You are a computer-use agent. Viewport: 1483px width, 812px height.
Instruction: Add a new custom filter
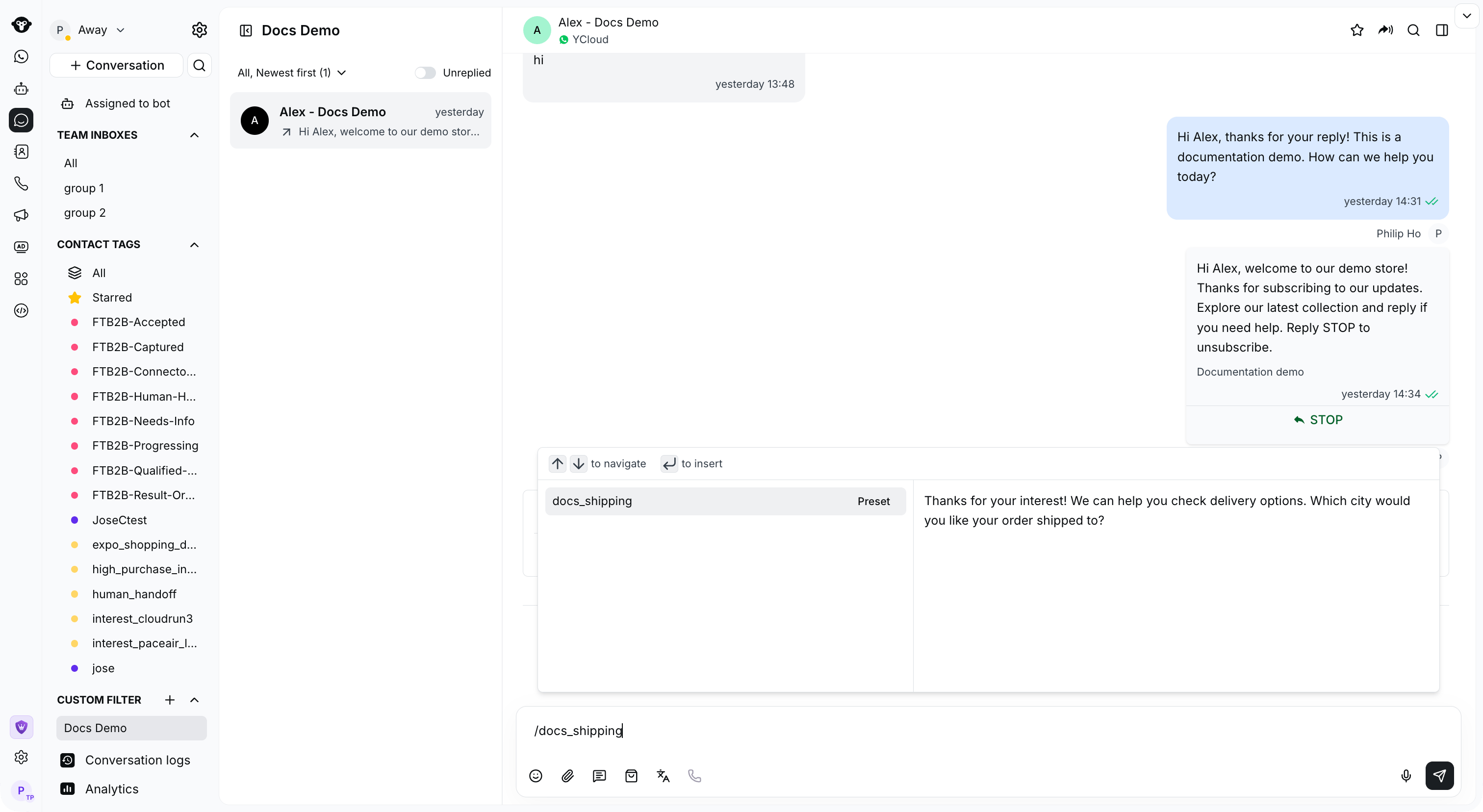click(169, 700)
